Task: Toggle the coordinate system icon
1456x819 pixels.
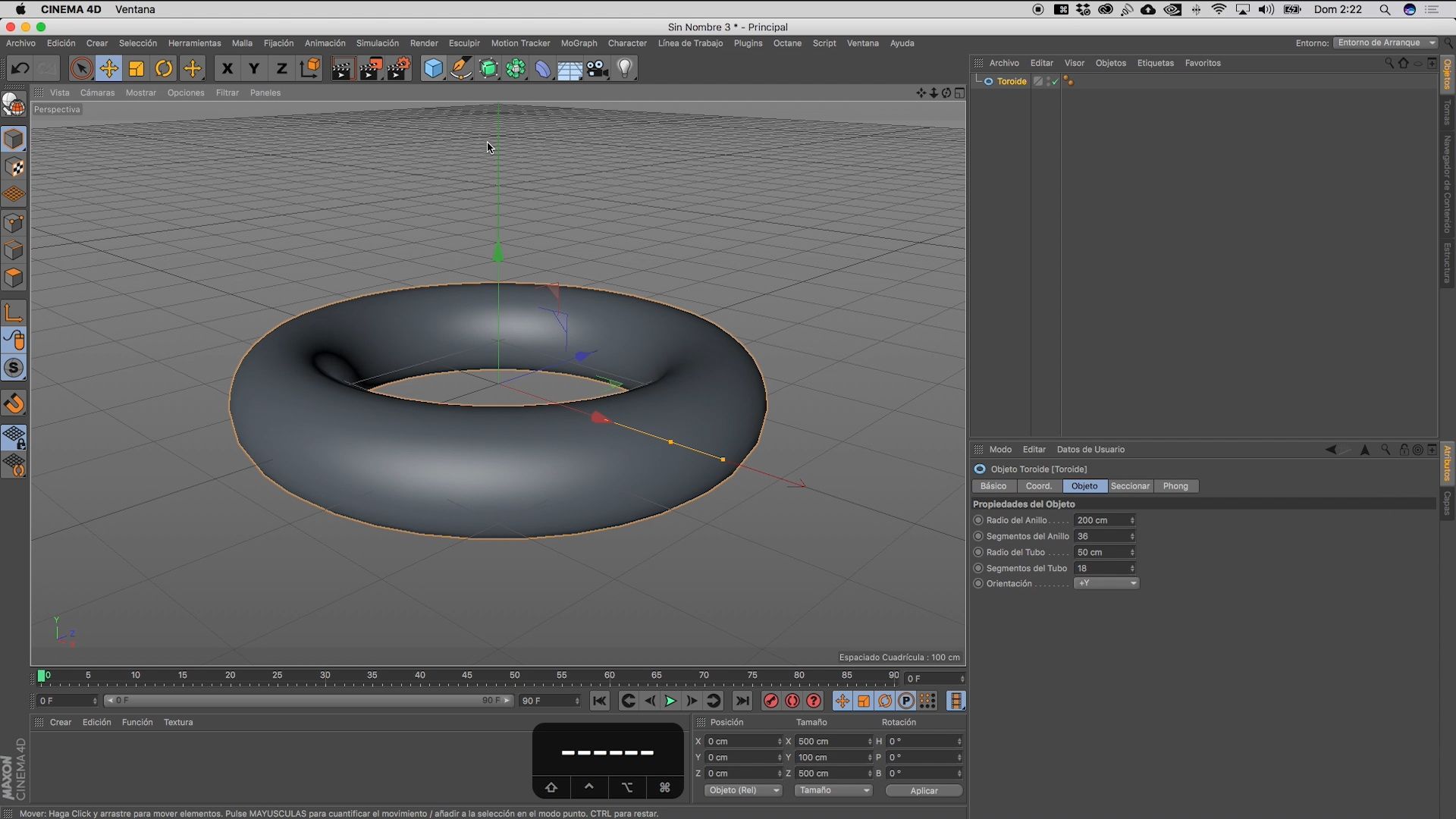Action: pos(309,68)
